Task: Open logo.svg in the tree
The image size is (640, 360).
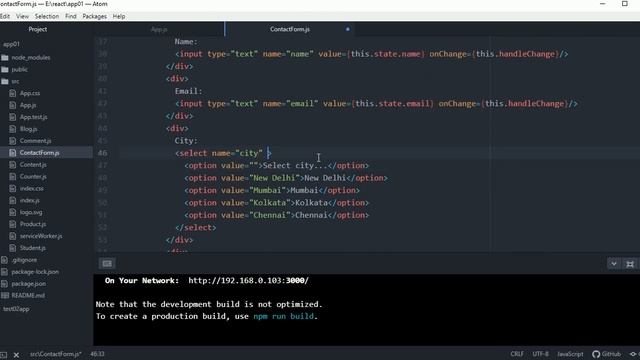Action: click(31, 212)
